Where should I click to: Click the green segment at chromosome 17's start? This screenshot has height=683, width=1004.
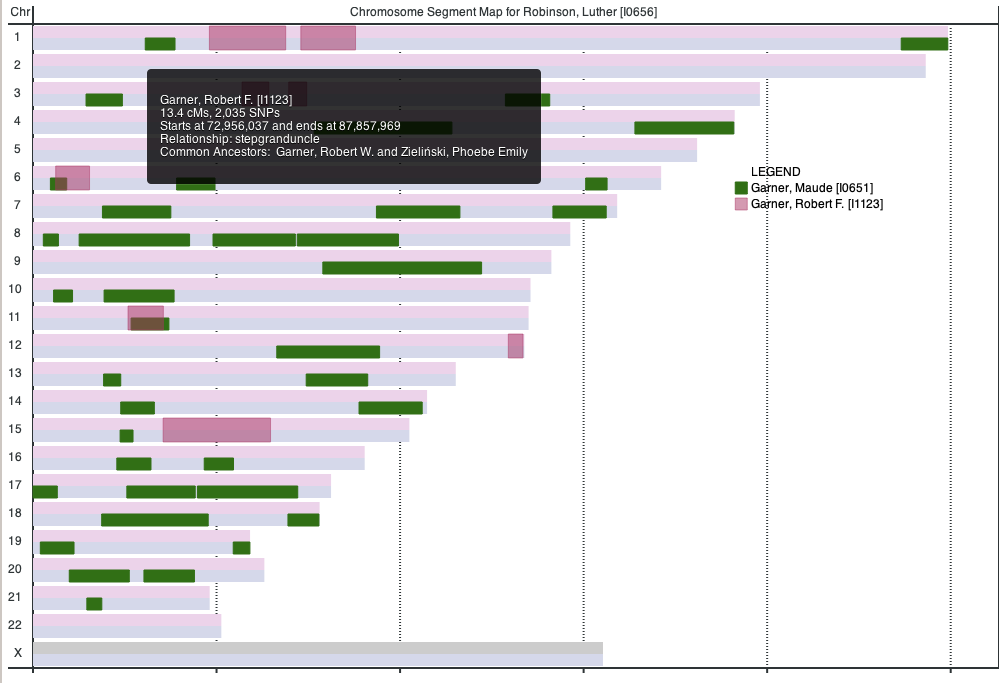45,492
